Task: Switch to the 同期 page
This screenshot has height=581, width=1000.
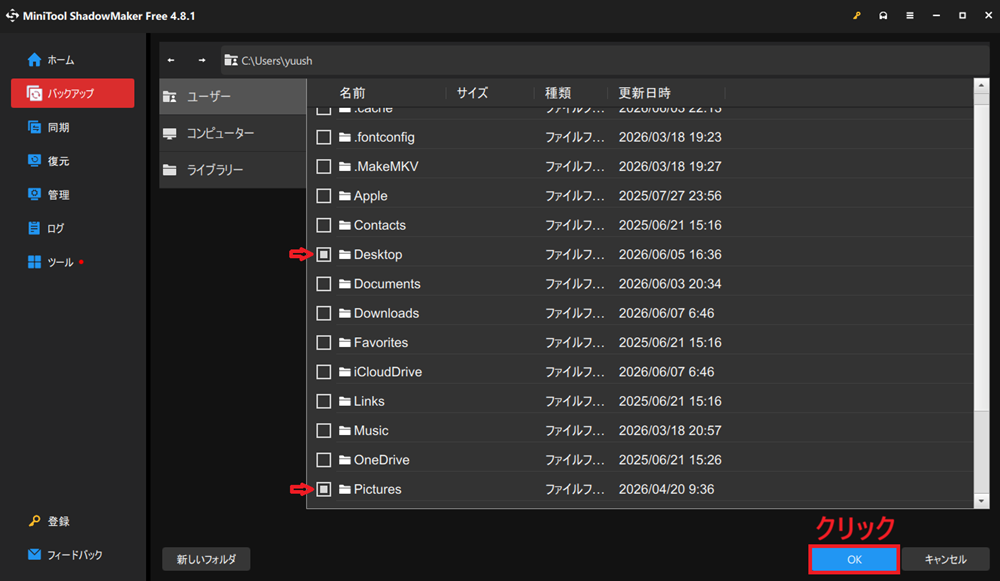Action: click(x=58, y=128)
